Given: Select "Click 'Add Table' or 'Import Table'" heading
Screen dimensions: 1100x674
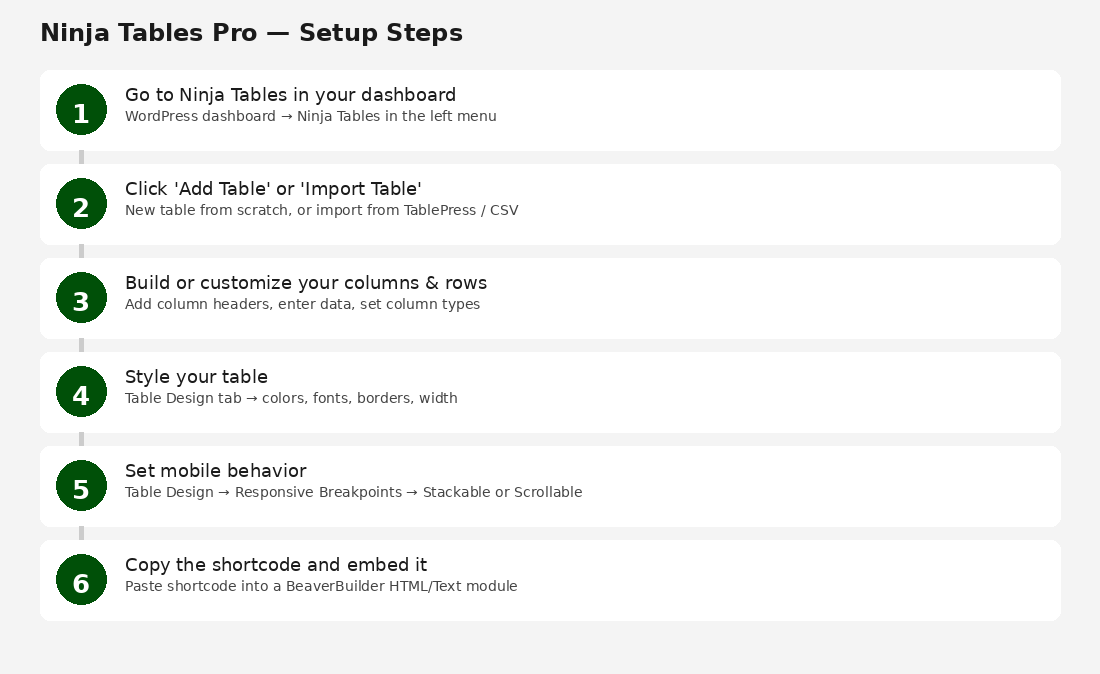Looking at the screenshot, I should 273,189.
